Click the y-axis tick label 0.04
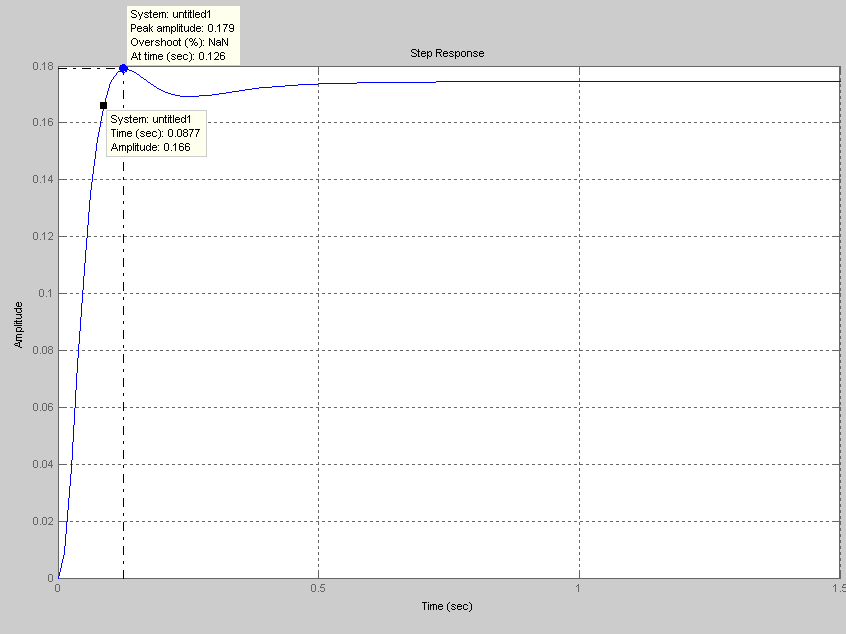Viewport: 846px width, 634px height. 43,464
